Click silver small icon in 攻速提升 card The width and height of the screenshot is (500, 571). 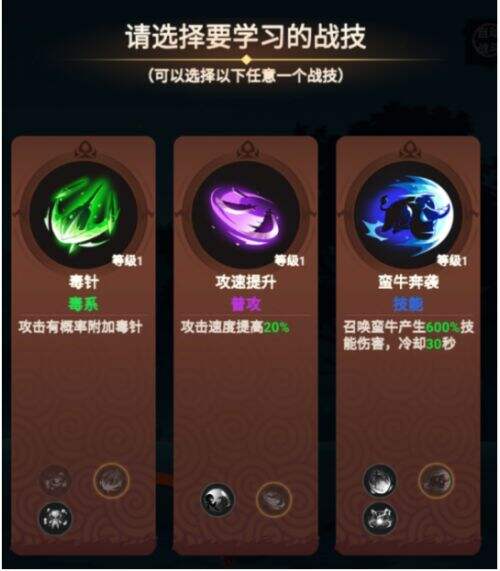pyautogui.click(x=218, y=500)
